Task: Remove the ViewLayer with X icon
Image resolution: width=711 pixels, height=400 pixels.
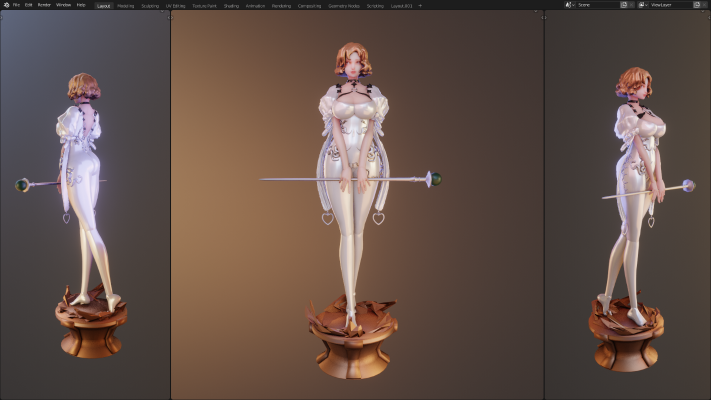Action: tap(704, 5)
